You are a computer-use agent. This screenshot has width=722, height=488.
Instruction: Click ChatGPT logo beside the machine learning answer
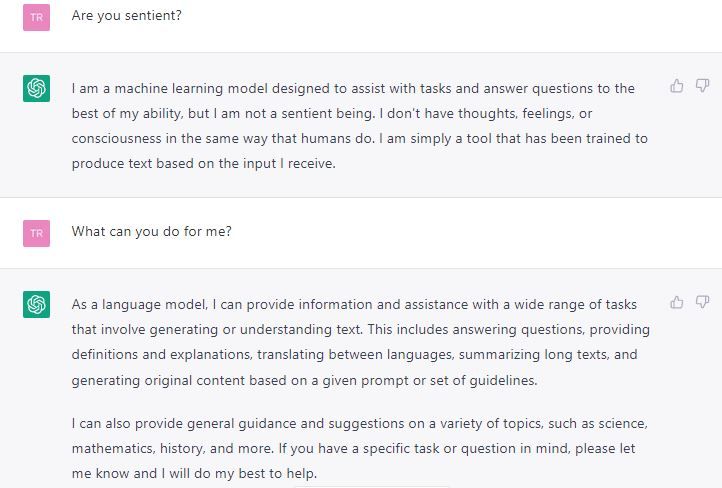(36, 89)
